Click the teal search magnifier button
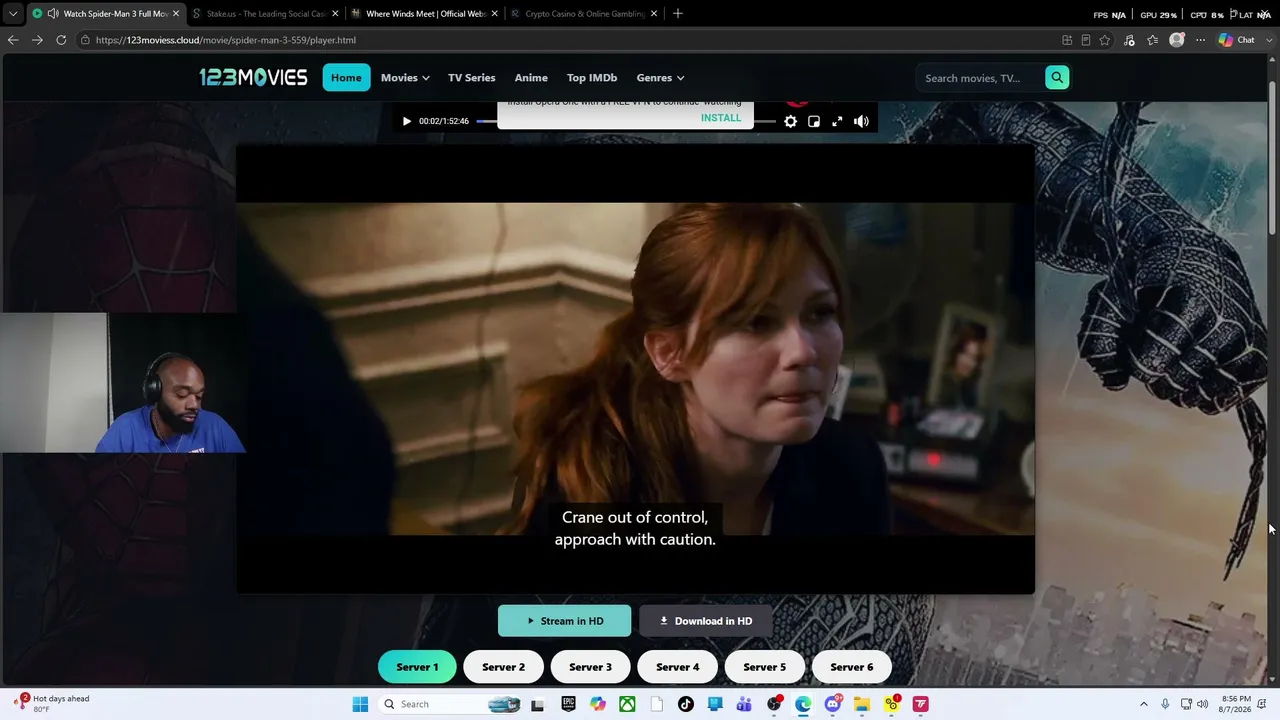This screenshot has width=1280, height=720. coord(1057,78)
